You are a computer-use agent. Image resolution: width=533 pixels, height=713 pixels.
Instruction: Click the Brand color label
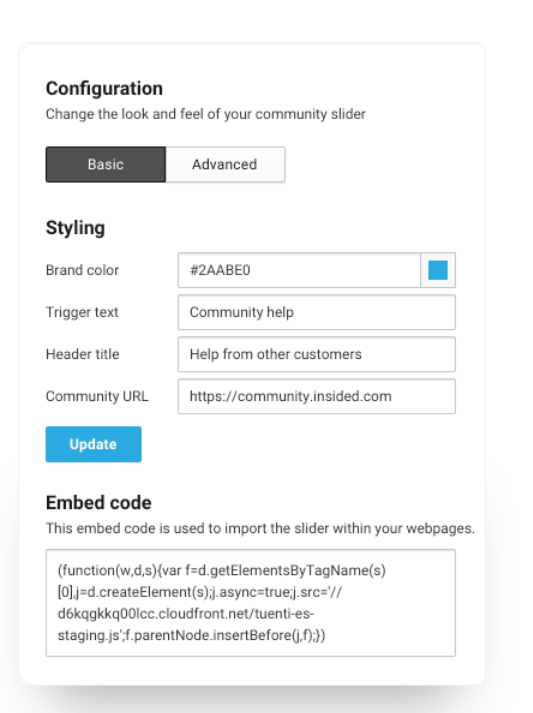pyautogui.click(x=82, y=270)
